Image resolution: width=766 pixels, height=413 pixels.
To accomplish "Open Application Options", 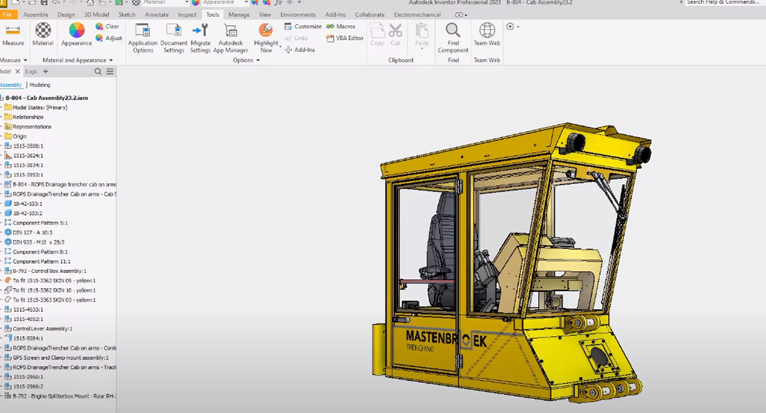I will 143,38.
